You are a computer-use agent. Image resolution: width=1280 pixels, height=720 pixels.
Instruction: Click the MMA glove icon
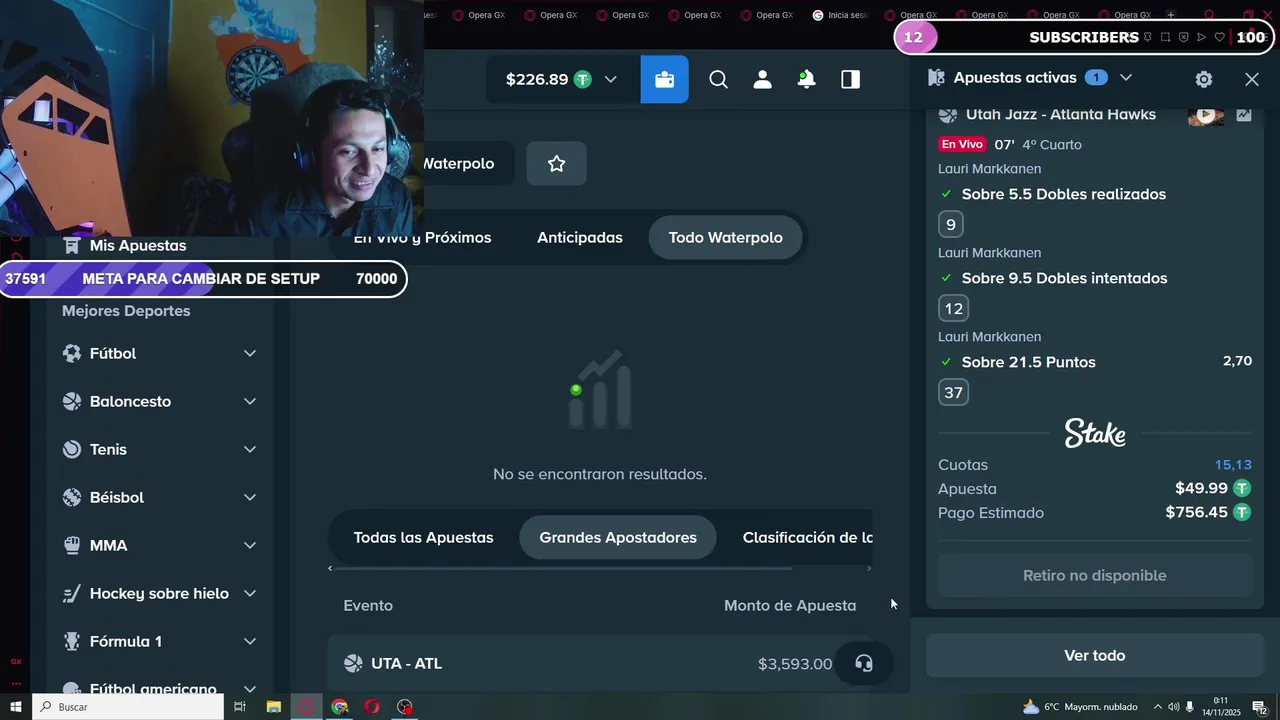(72, 545)
